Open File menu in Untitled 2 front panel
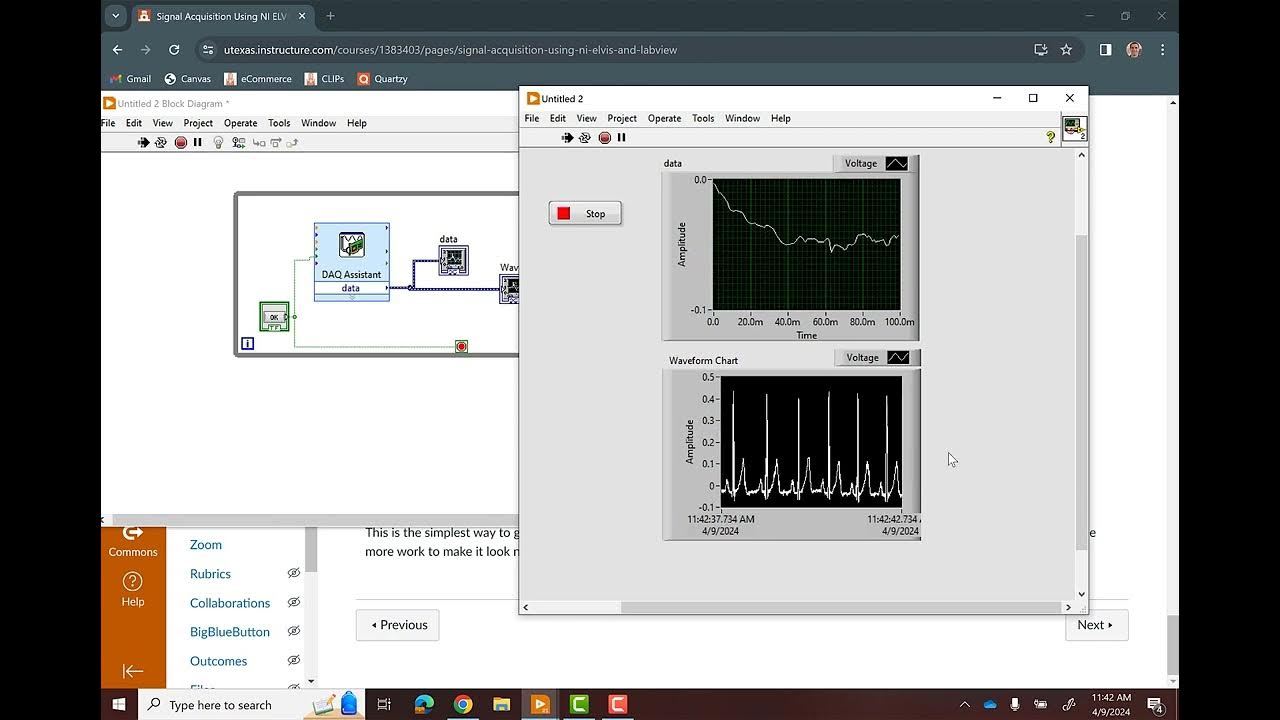 click(x=532, y=118)
